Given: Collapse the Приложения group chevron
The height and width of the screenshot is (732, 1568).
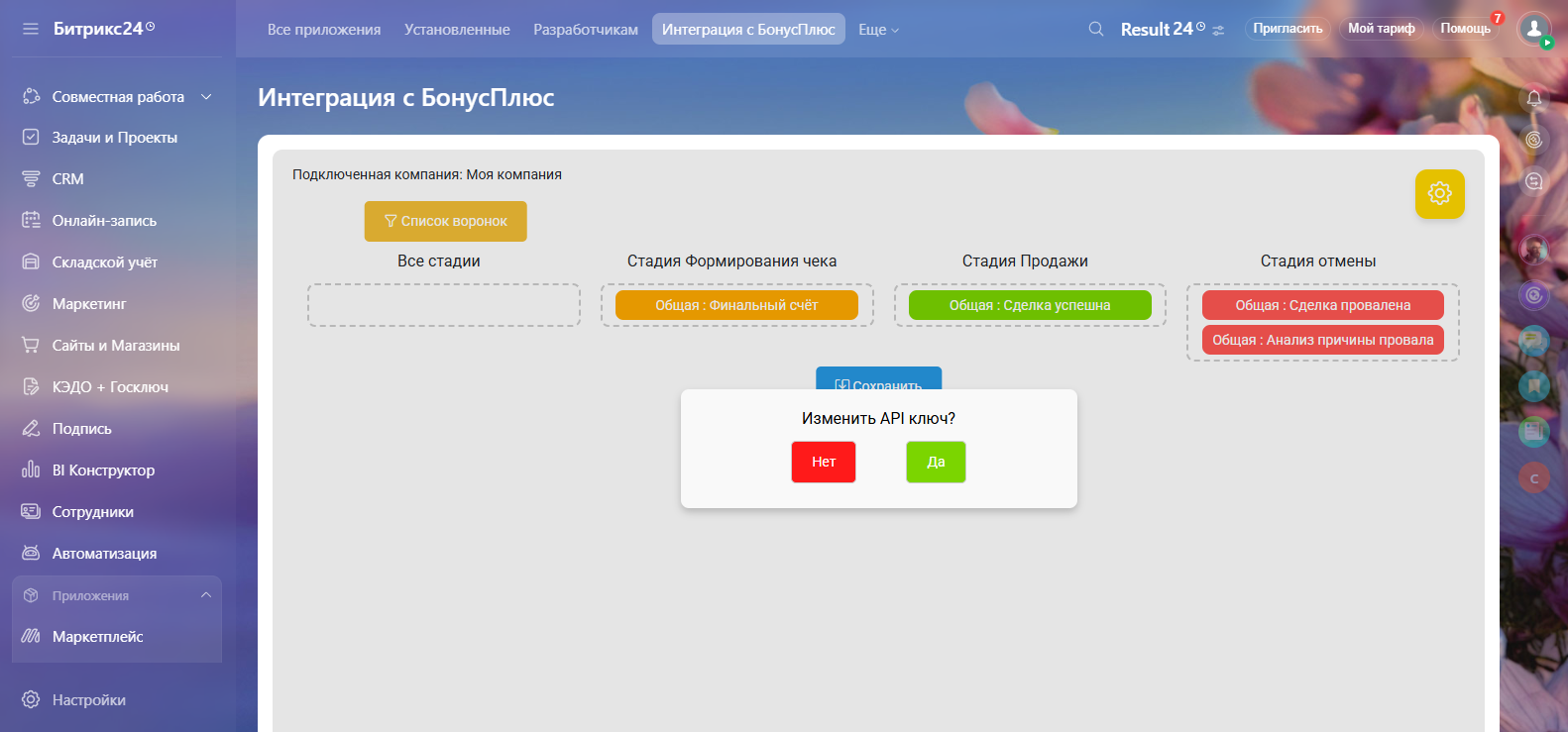Looking at the screenshot, I should (x=206, y=595).
